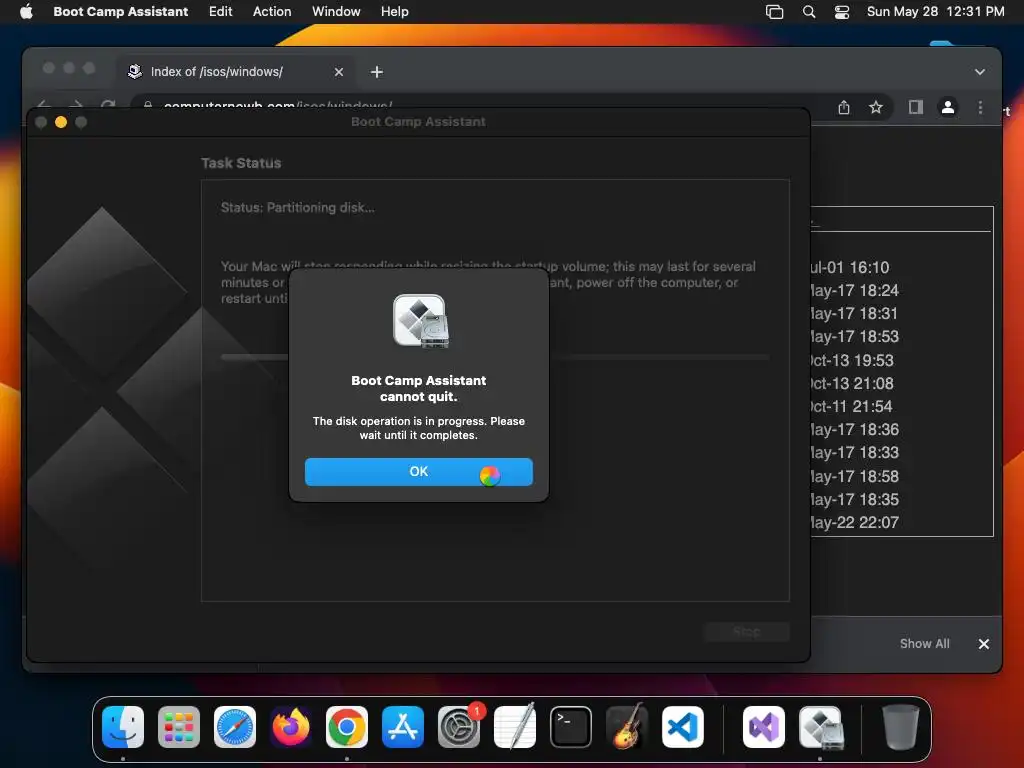Open Launchpad from the Dock
Viewport: 1024px width, 768px height.
click(179, 727)
